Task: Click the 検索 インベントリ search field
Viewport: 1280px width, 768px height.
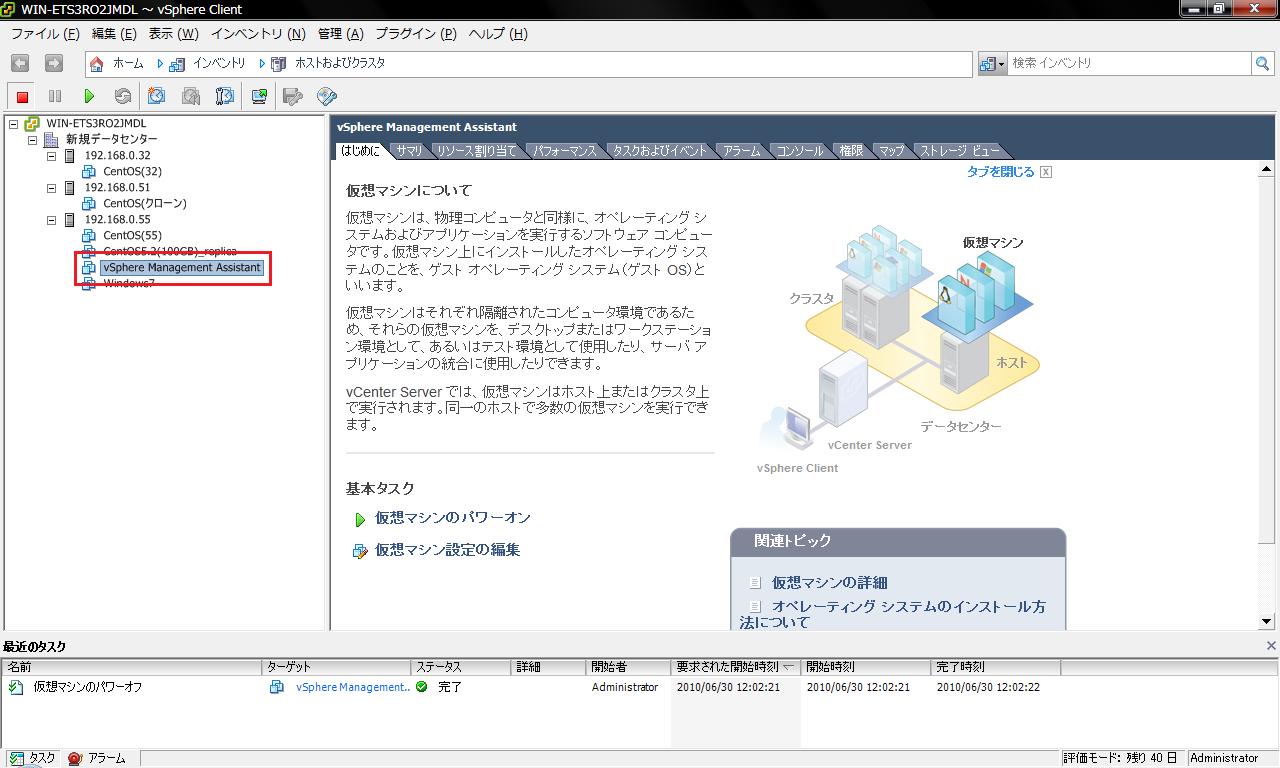Action: point(1130,63)
